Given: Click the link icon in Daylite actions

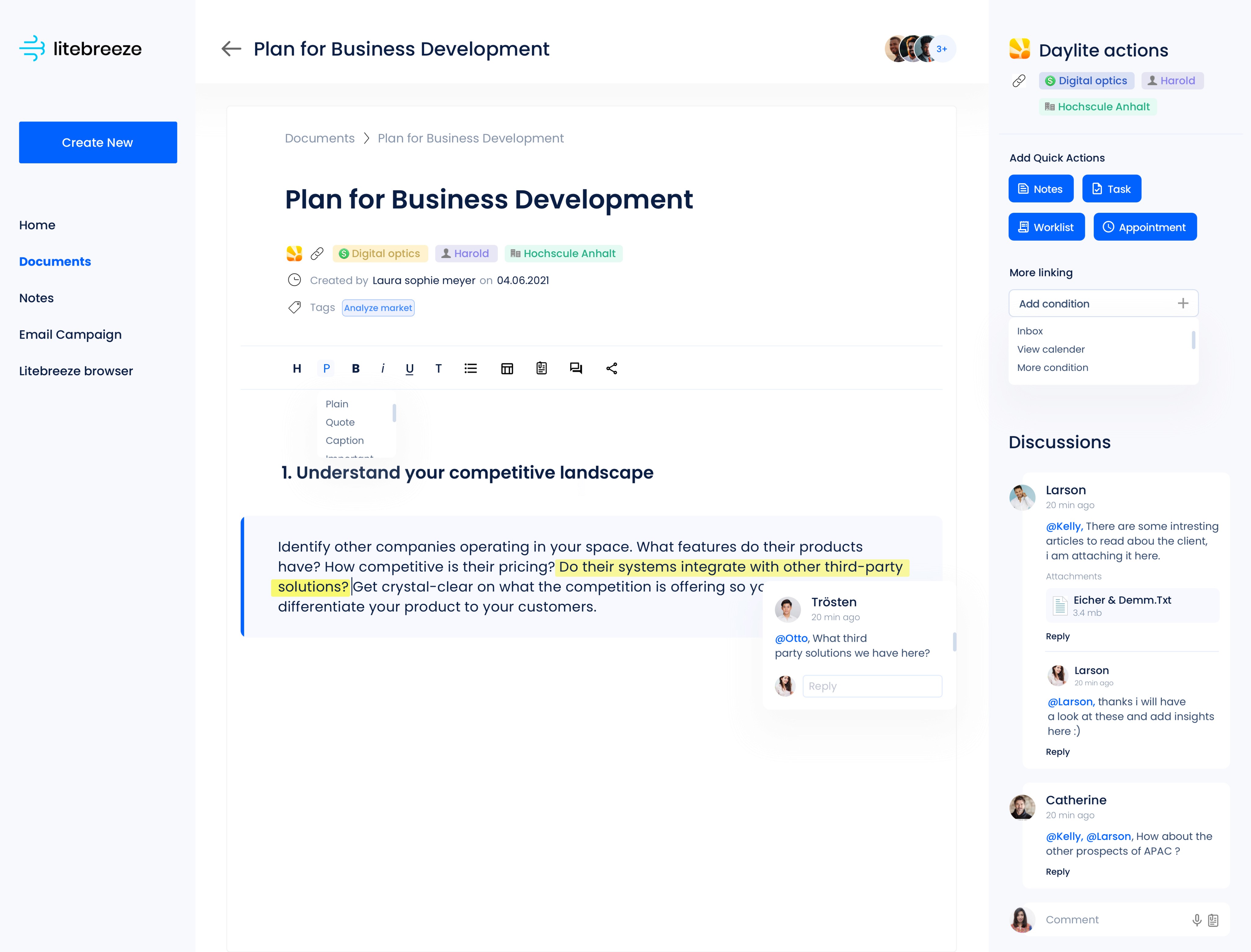Looking at the screenshot, I should (1019, 81).
